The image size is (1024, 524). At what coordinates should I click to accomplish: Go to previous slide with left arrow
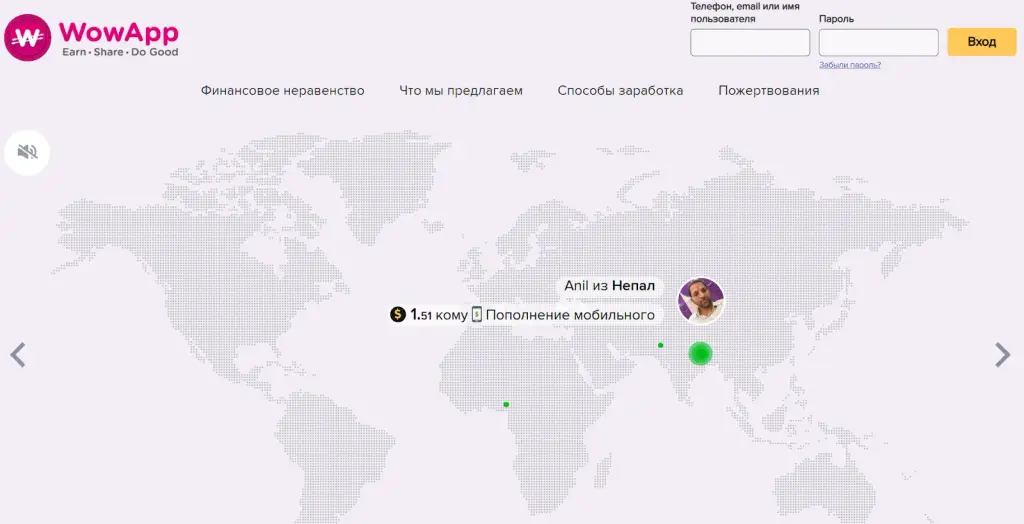point(18,355)
